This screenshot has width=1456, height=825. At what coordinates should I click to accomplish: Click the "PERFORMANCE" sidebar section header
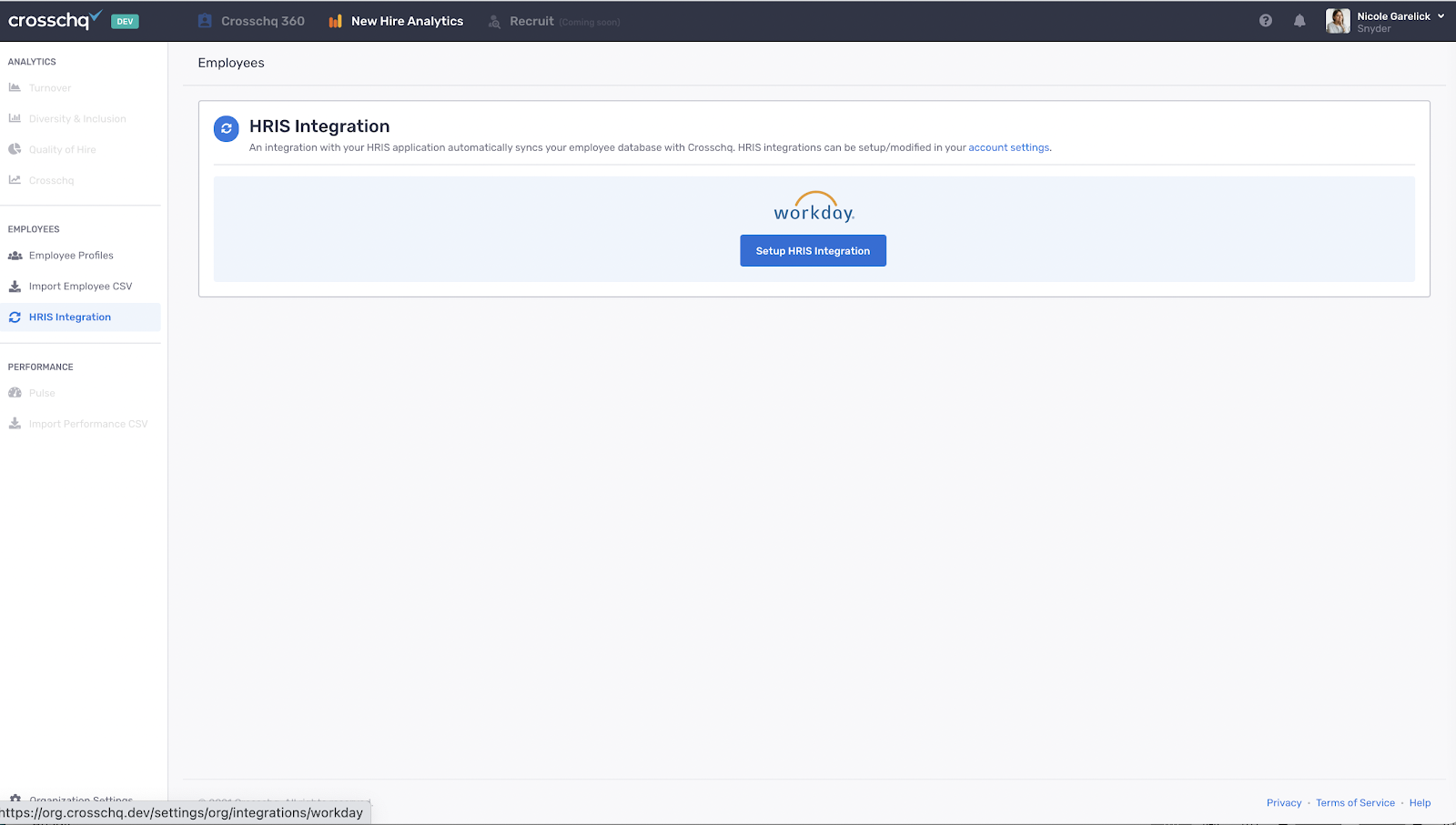[41, 367]
